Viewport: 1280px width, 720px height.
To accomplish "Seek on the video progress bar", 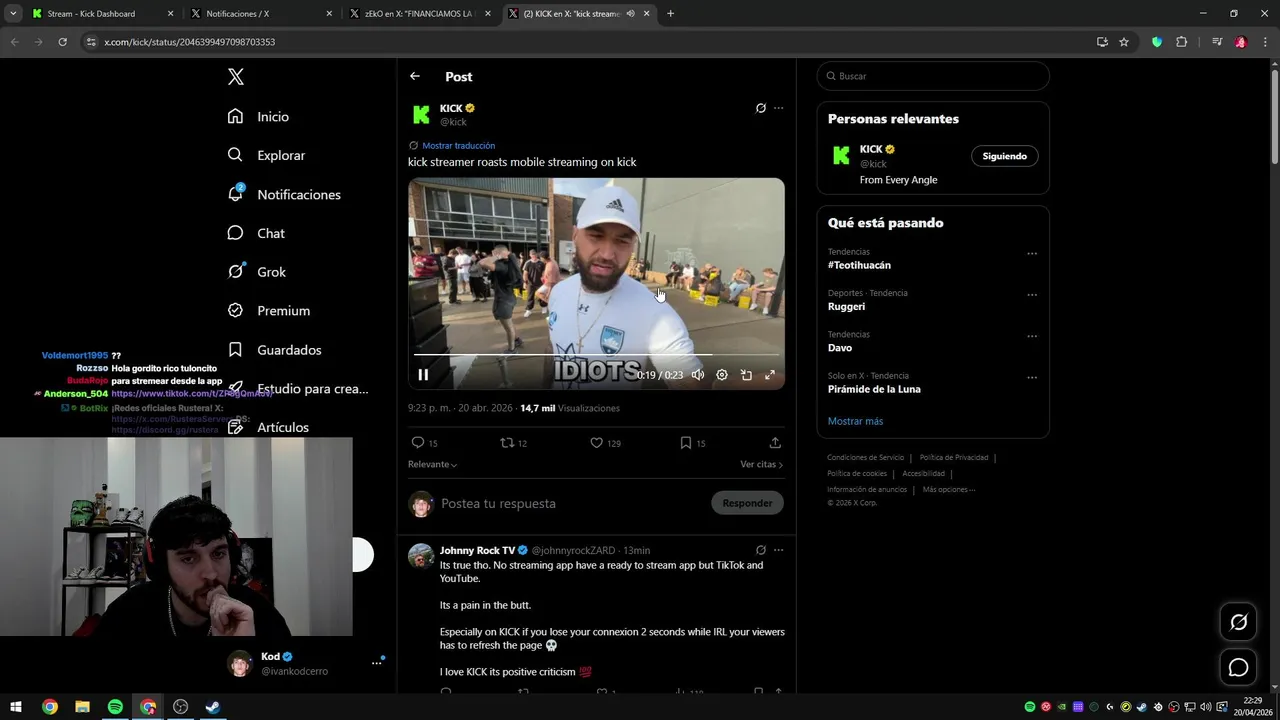I will coord(596,354).
